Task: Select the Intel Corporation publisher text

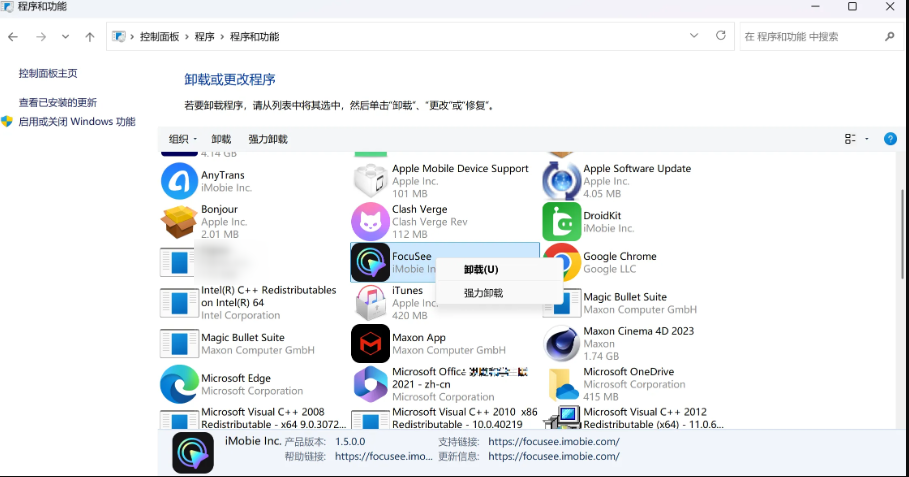Action: coord(241,315)
